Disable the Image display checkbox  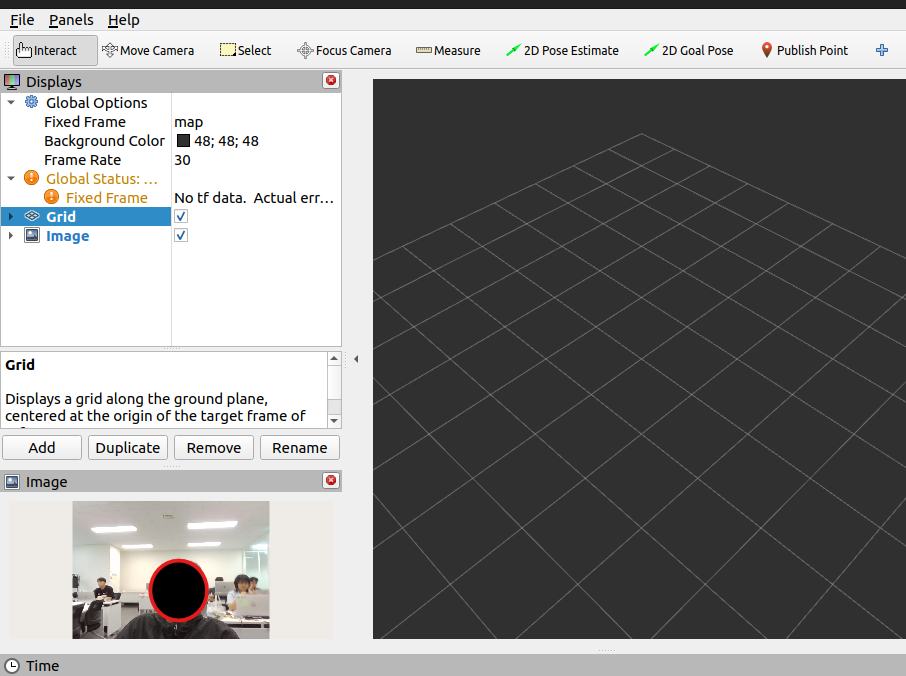pyautogui.click(x=181, y=235)
